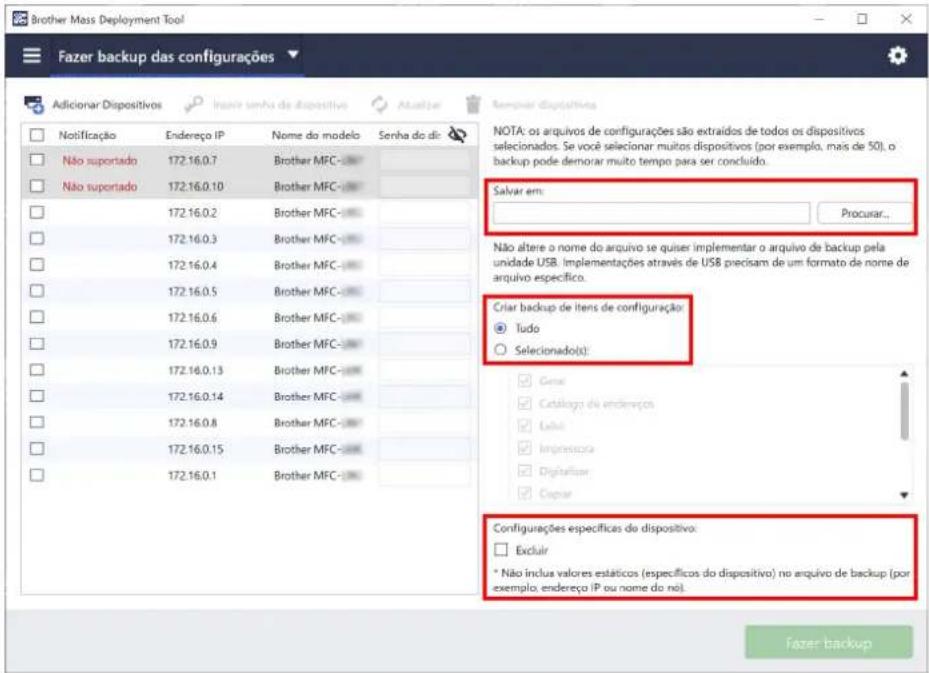Check the device 172.16.0.8 checkbox
This screenshot has width=929, height=673.
point(37,422)
